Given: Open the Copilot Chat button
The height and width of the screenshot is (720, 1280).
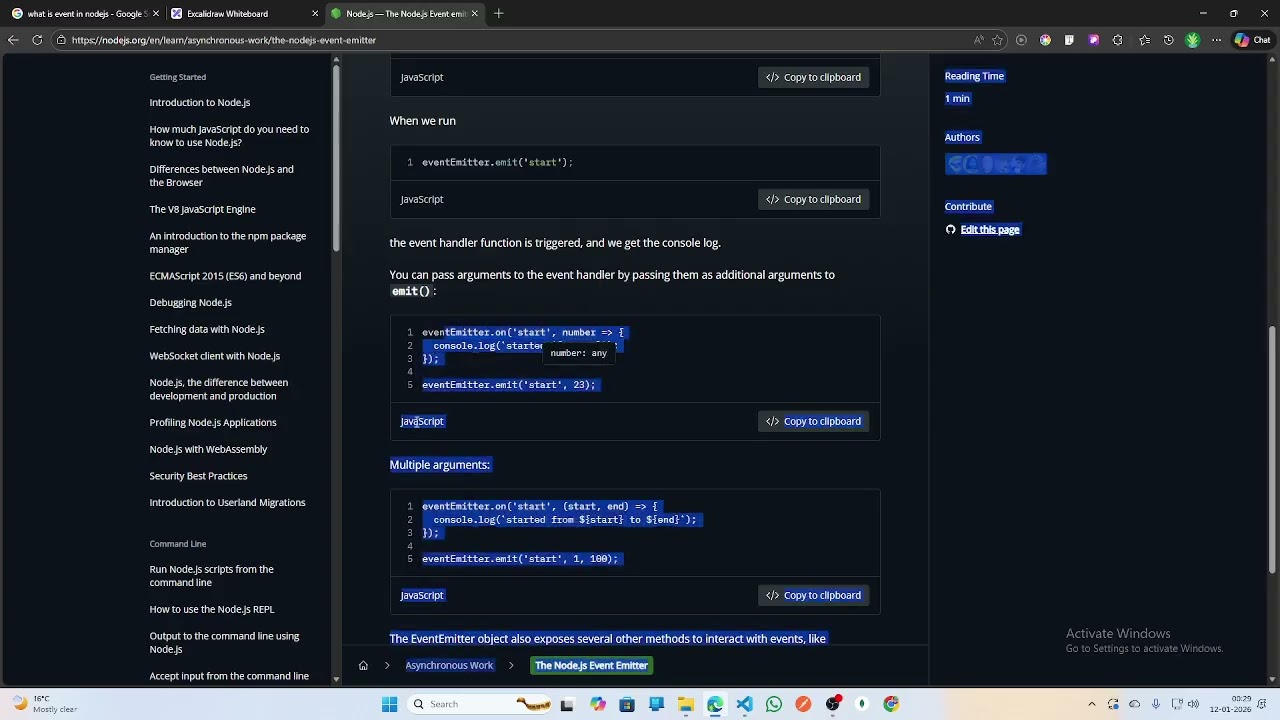Looking at the screenshot, I should pos(1252,40).
